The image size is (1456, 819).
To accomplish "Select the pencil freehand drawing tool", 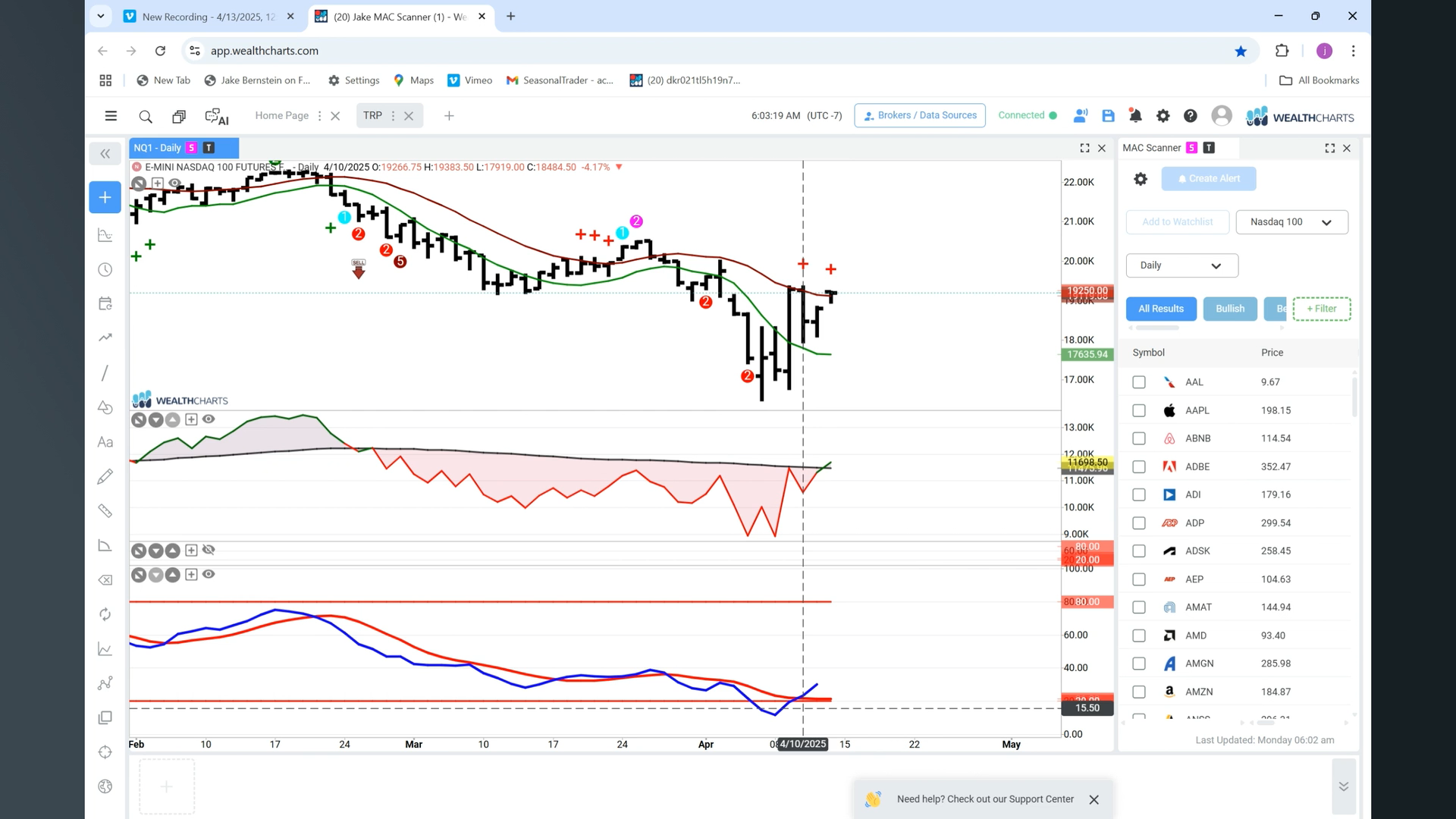I will point(105,476).
